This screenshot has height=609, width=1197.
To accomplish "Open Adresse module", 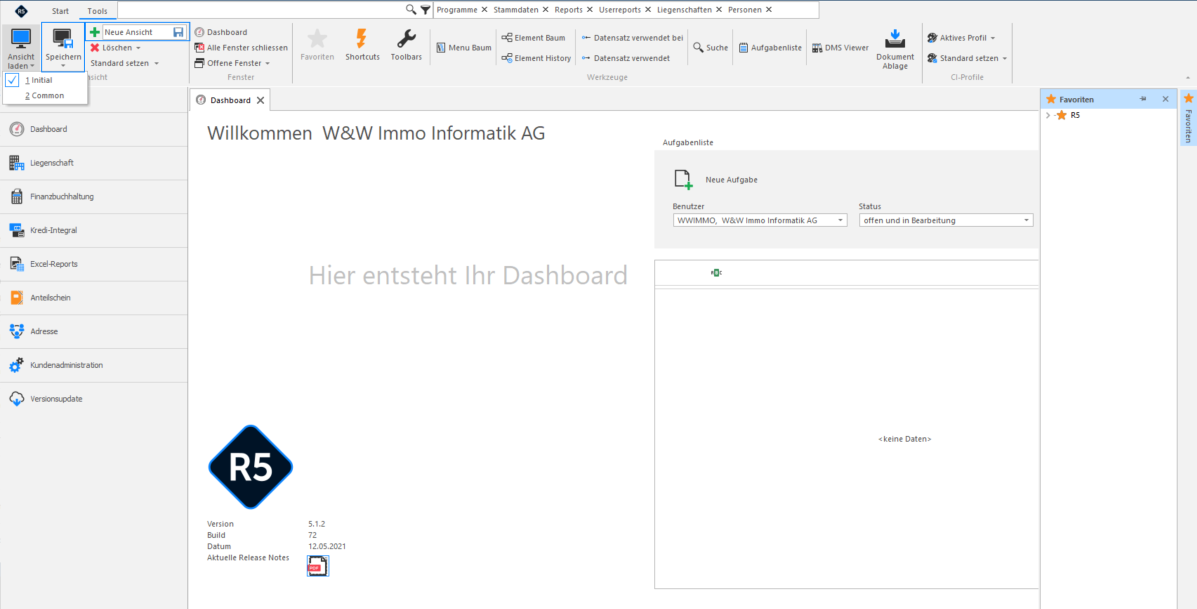I will click(x=94, y=331).
